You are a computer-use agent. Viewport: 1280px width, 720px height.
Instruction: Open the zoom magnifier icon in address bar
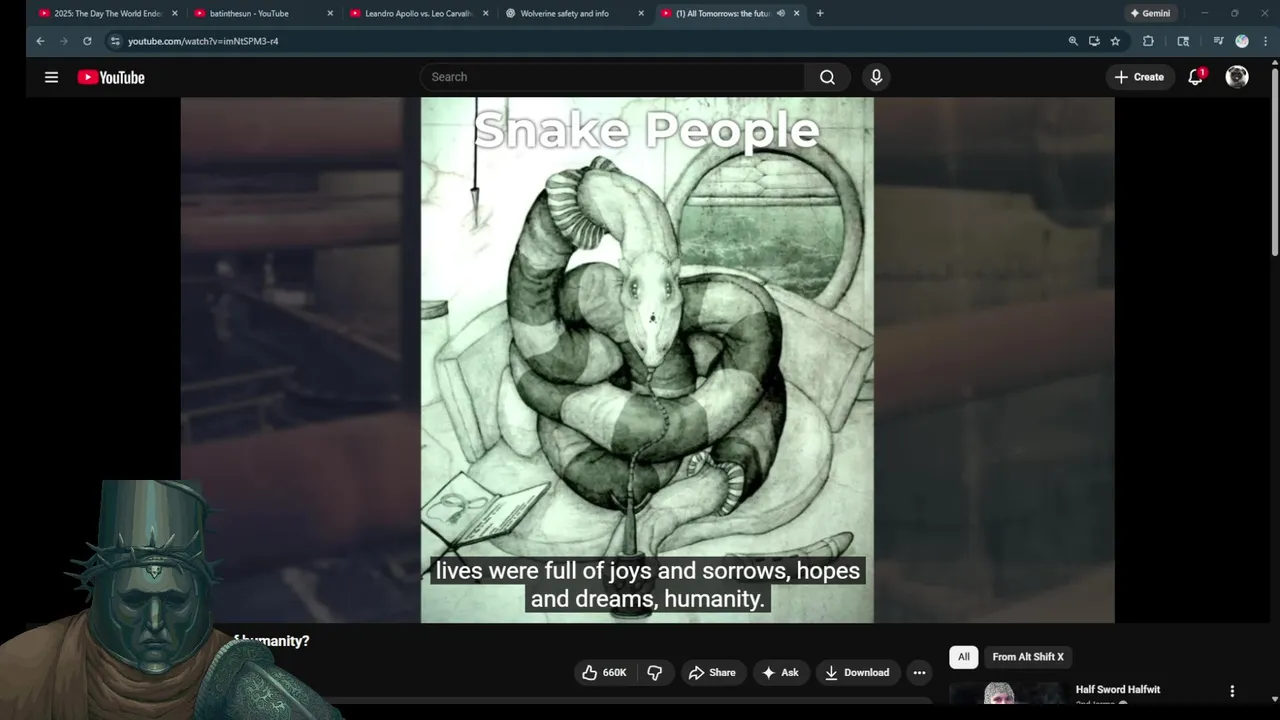(1073, 41)
